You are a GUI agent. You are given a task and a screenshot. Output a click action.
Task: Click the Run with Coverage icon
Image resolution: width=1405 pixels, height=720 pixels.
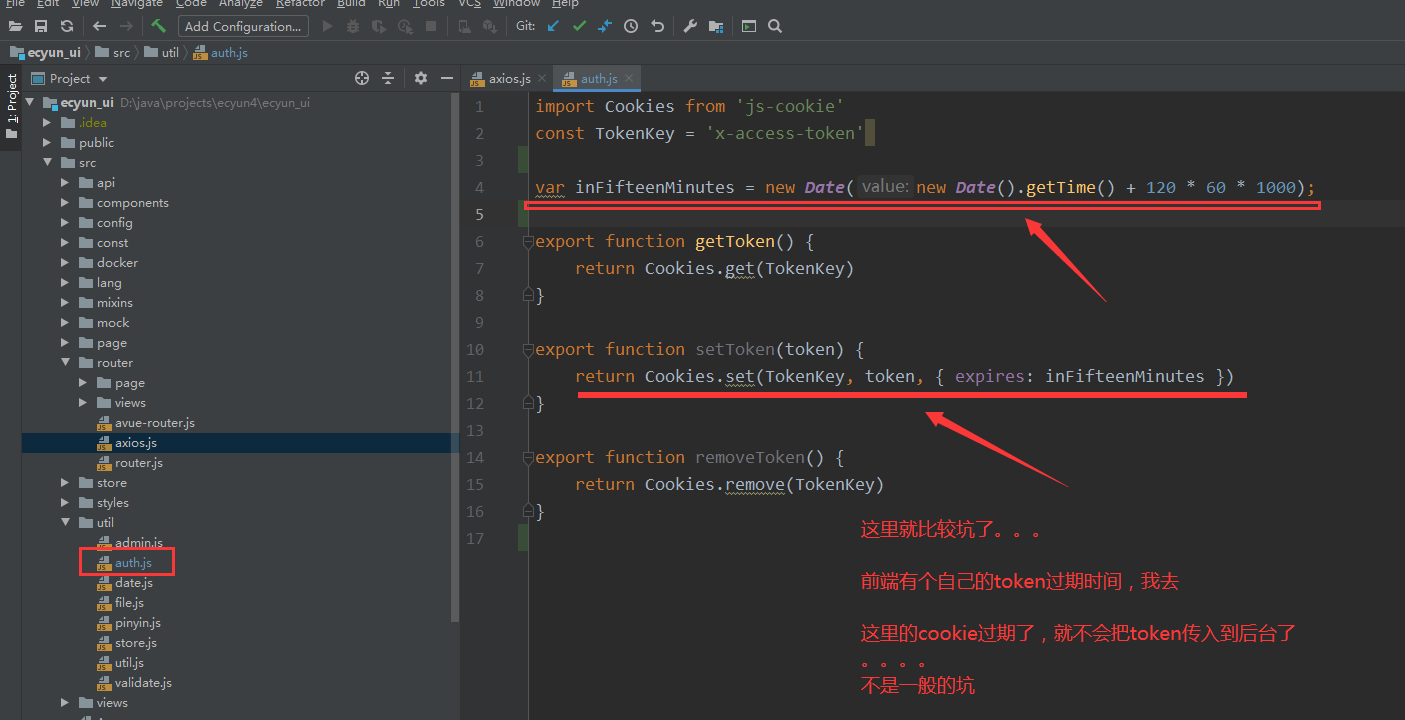379,26
